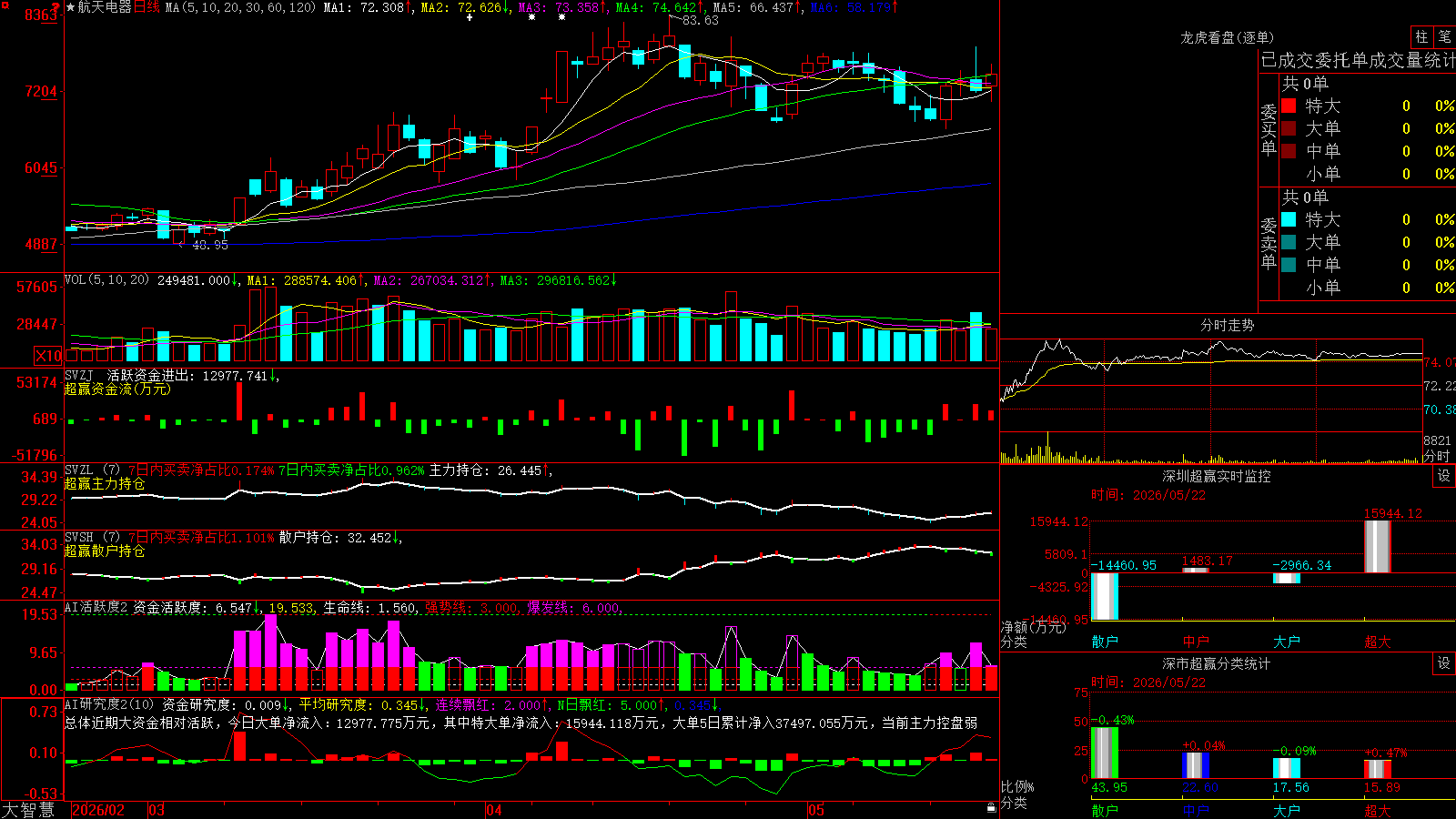
Task: Click the AI研究度2(10) indicator name
Action: pos(109,705)
